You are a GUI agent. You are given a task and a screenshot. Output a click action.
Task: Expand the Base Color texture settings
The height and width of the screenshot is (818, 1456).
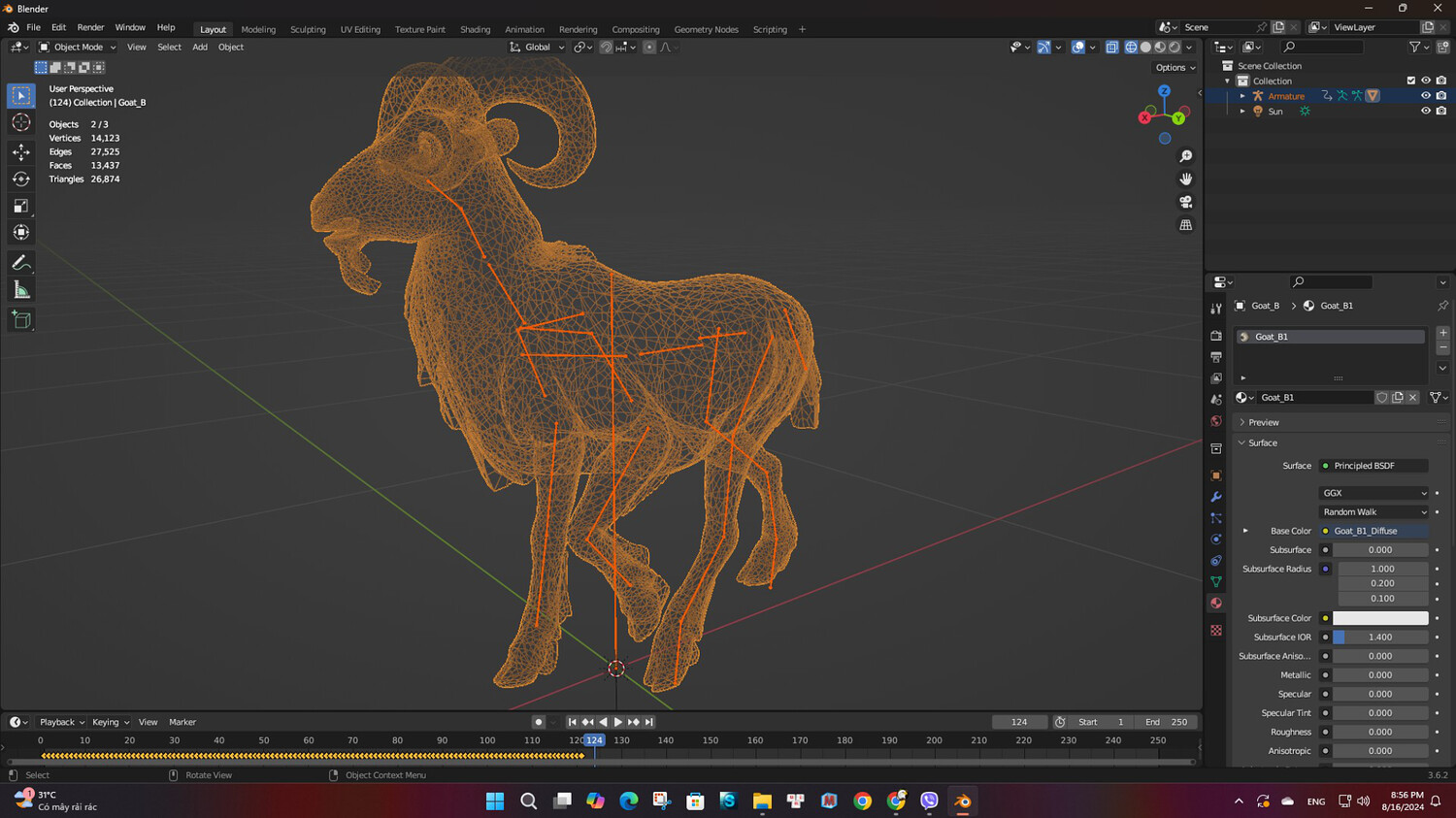point(1245,531)
